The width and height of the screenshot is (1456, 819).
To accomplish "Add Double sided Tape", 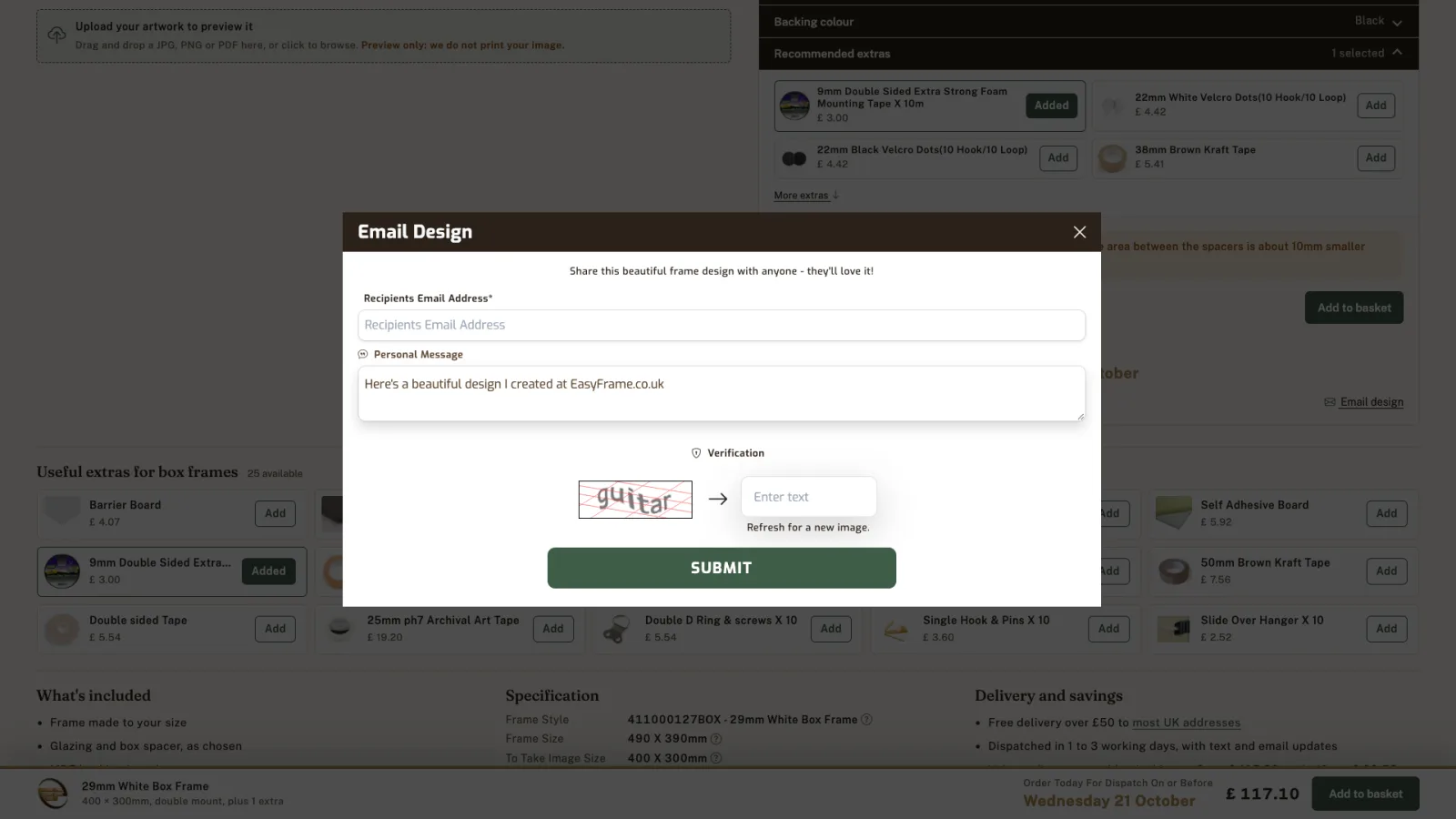I will coord(275,629).
